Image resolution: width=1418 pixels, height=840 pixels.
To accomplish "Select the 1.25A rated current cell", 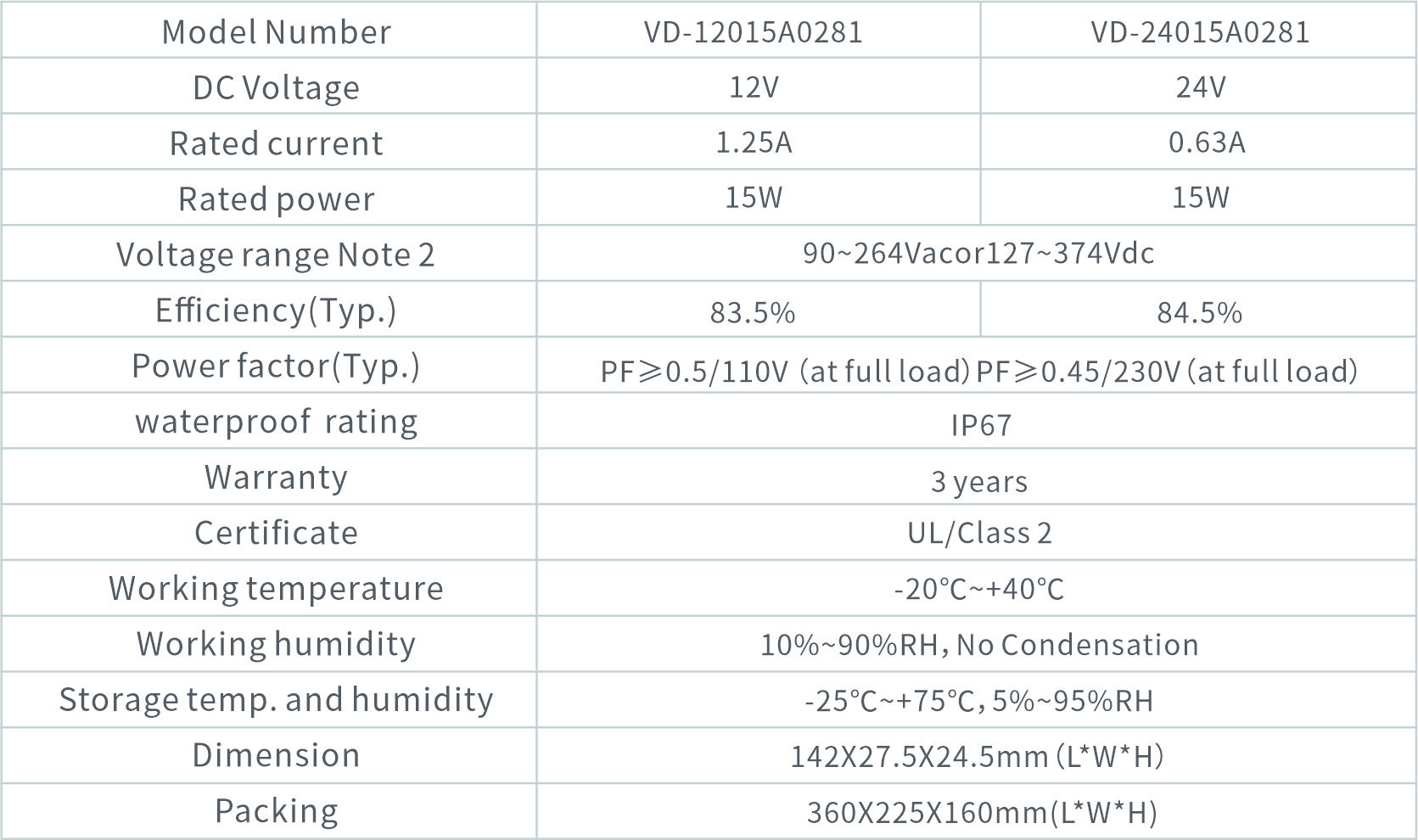I will 754,143.
